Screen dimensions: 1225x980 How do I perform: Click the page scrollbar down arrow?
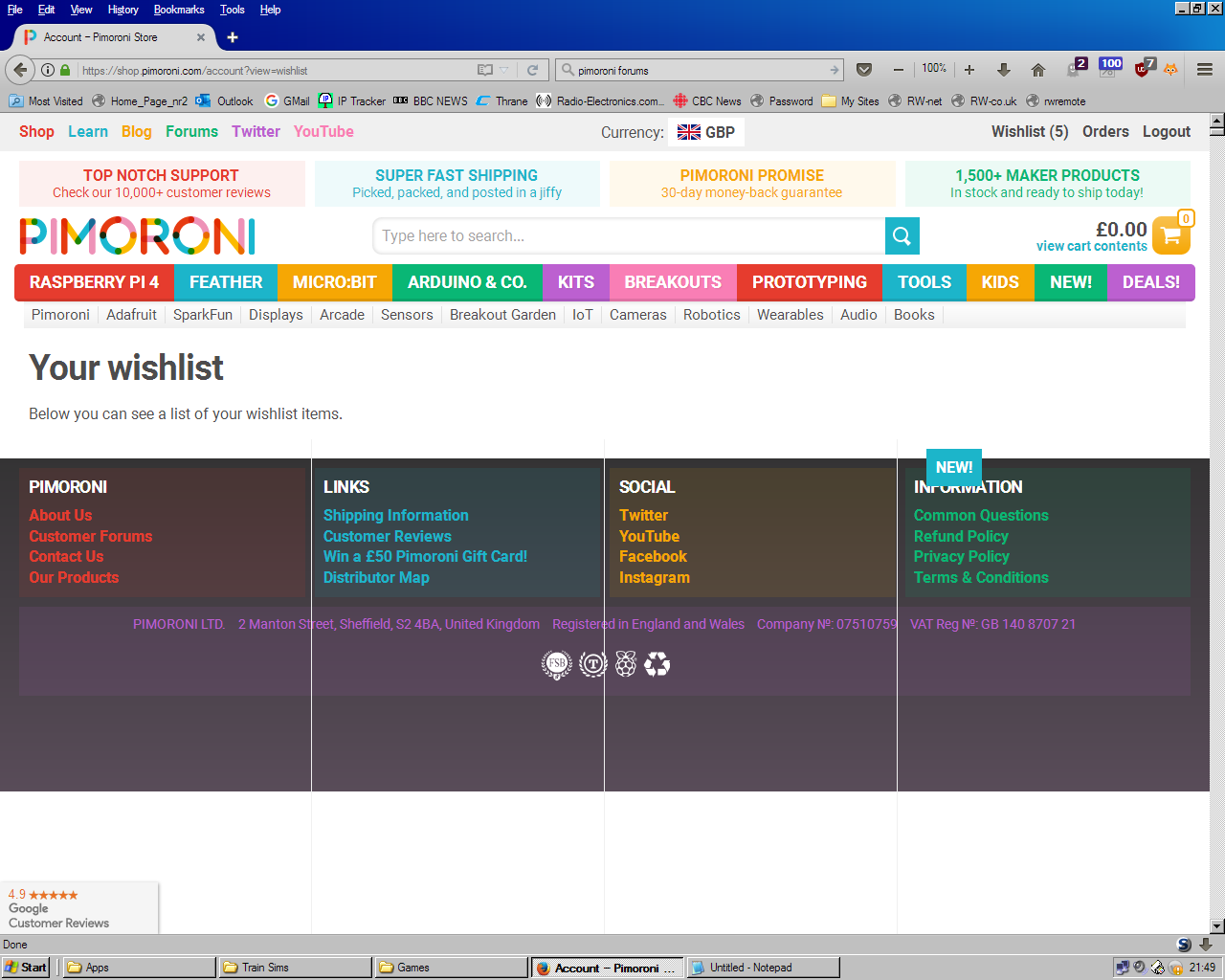pyautogui.click(x=1217, y=925)
